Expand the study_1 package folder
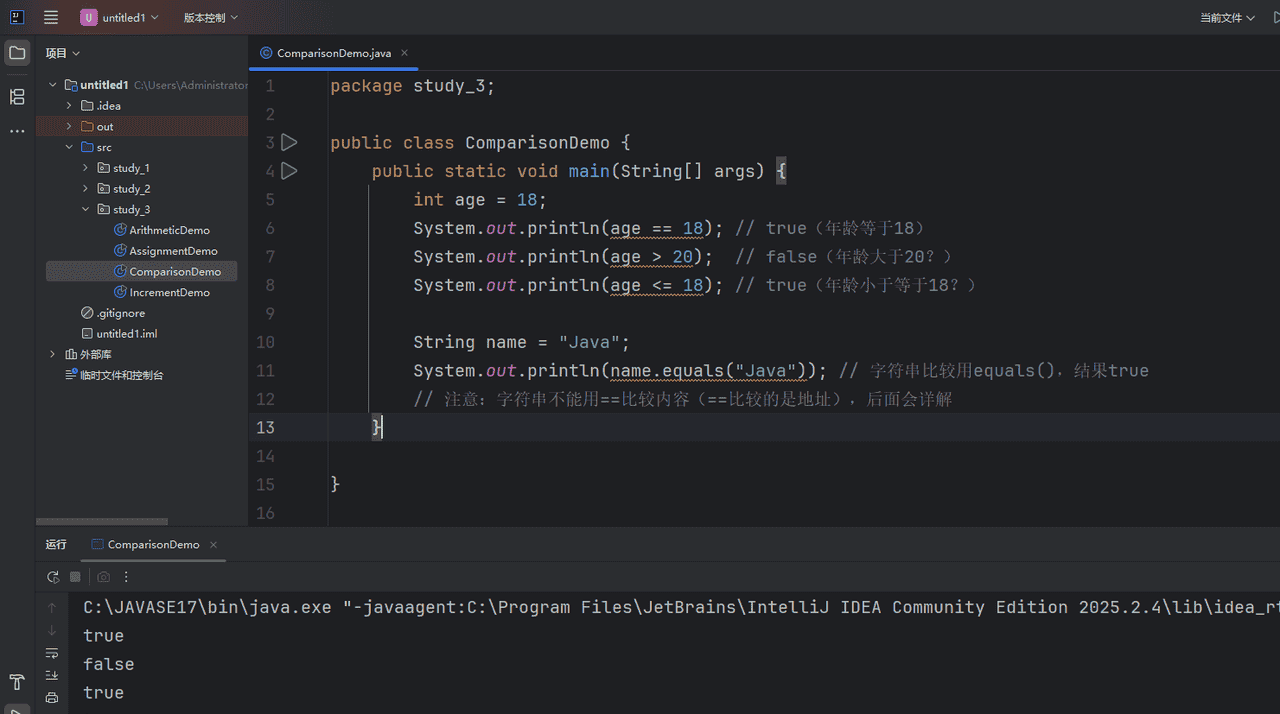1280x714 pixels. click(86, 168)
